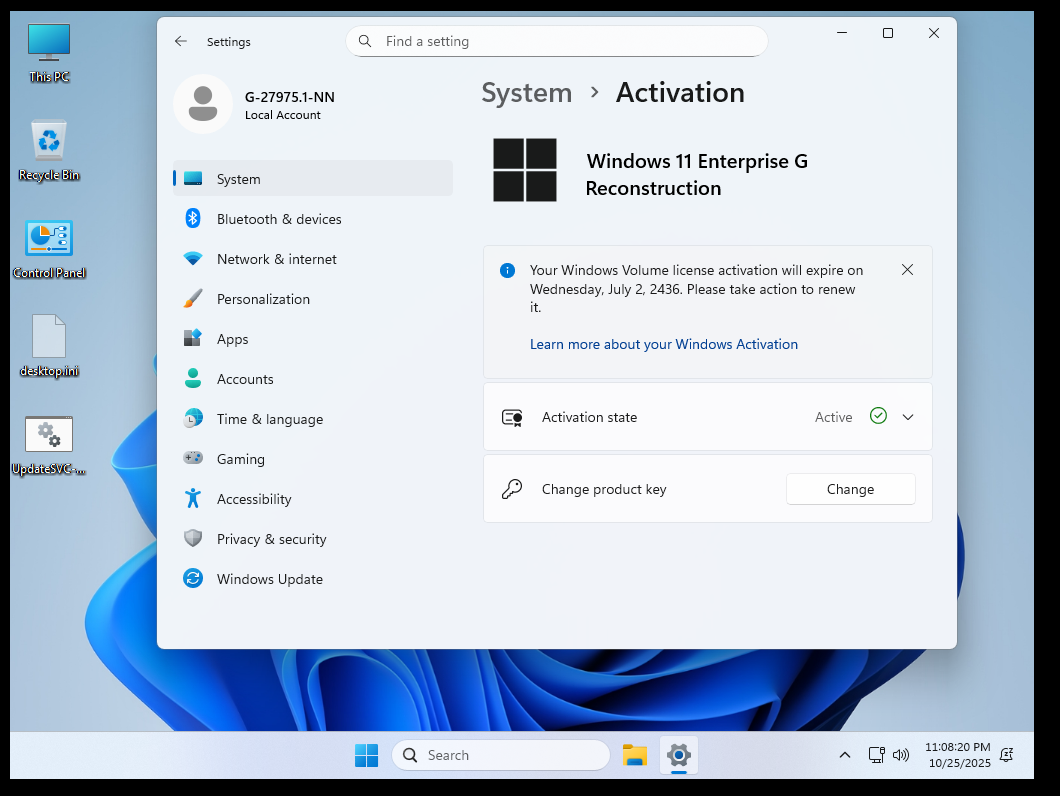This screenshot has height=796, width=1060.
Task: Click the Gaming controller icon
Action: [x=193, y=458]
